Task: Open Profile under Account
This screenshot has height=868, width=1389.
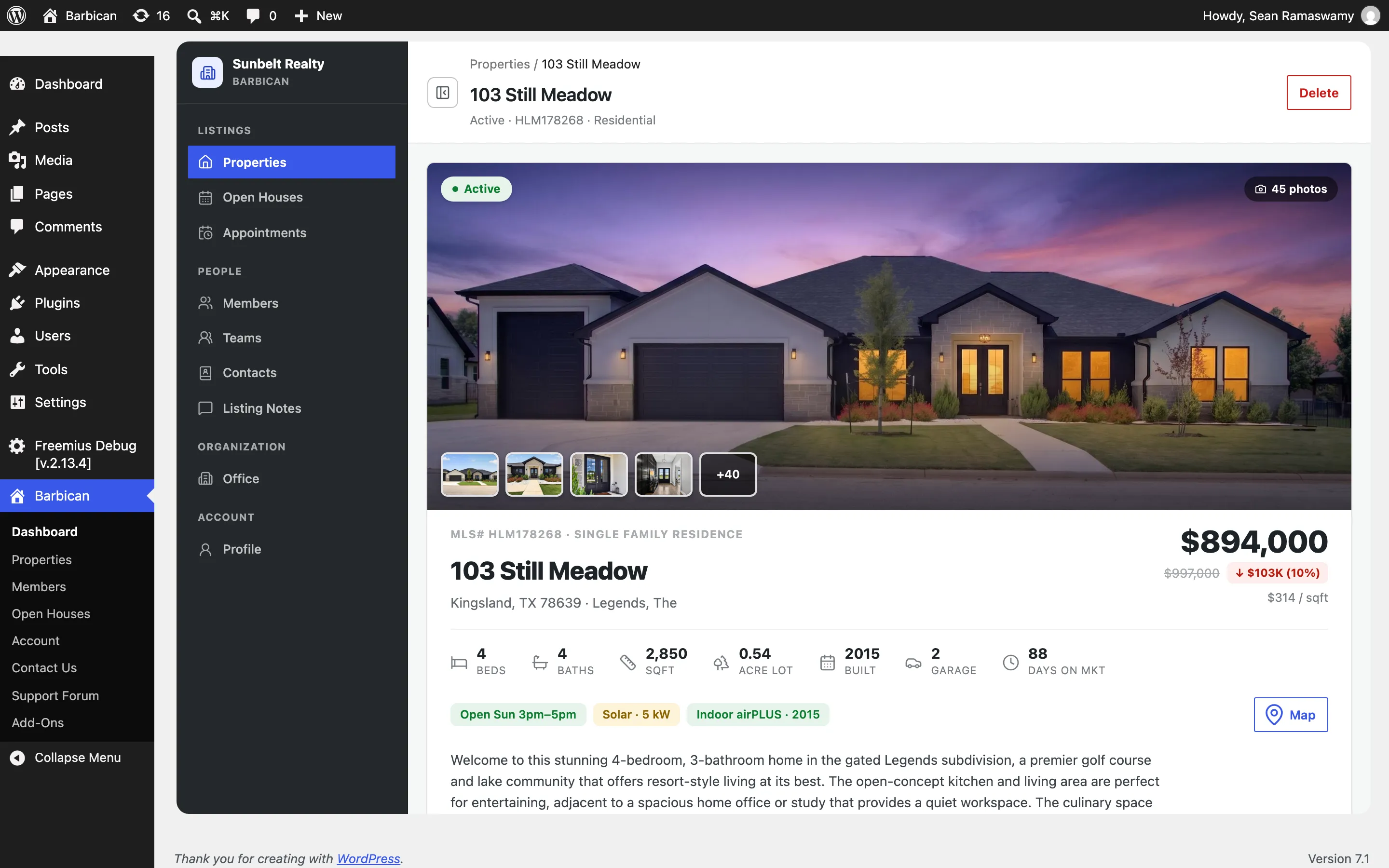Action: tap(292, 549)
